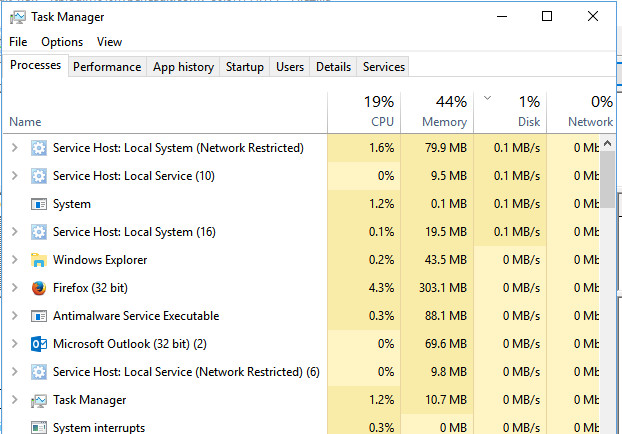Select the System interrupts row name

point(99,428)
